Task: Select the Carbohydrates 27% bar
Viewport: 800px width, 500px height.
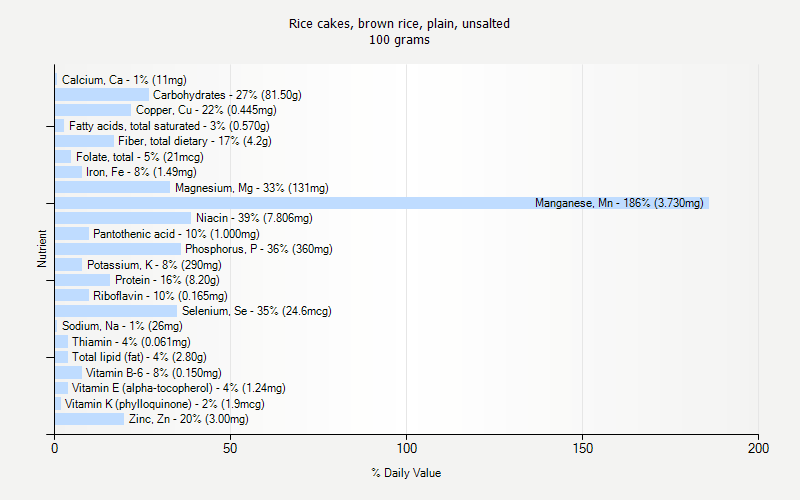Action: pos(102,95)
